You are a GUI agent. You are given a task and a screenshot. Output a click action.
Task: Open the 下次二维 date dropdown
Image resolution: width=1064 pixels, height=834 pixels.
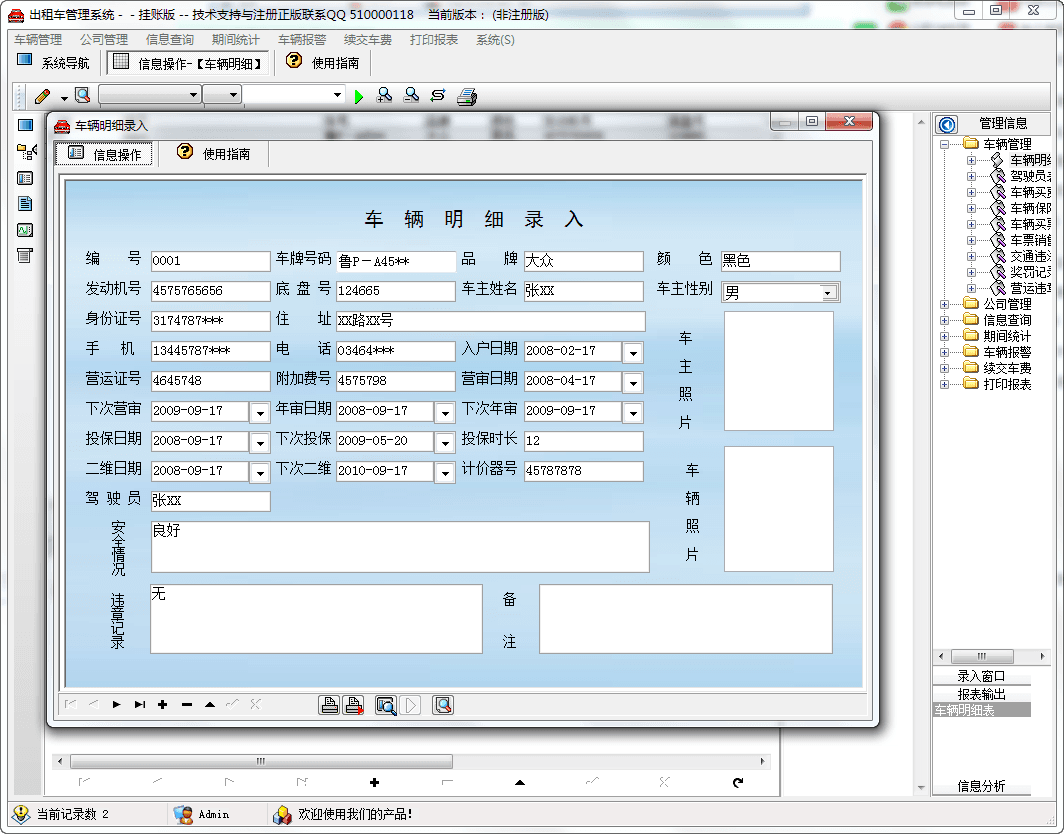(445, 472)
